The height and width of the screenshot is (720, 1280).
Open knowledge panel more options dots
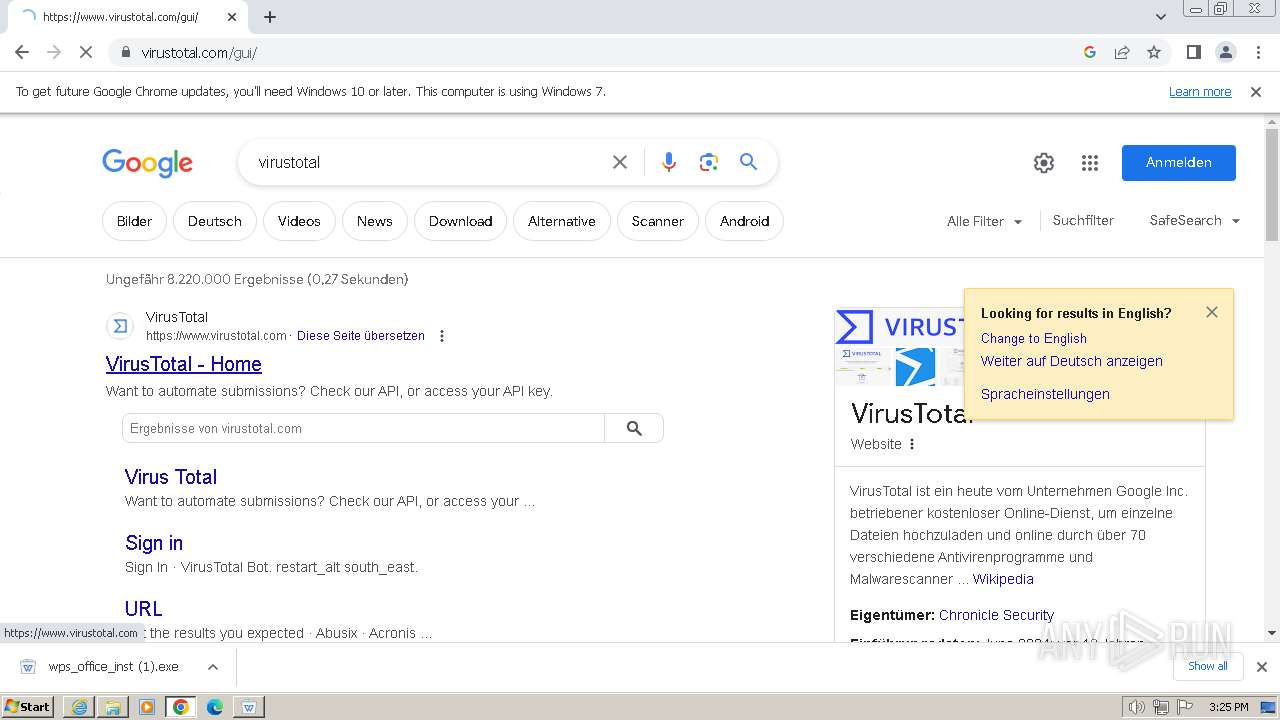tap(912, 444)
